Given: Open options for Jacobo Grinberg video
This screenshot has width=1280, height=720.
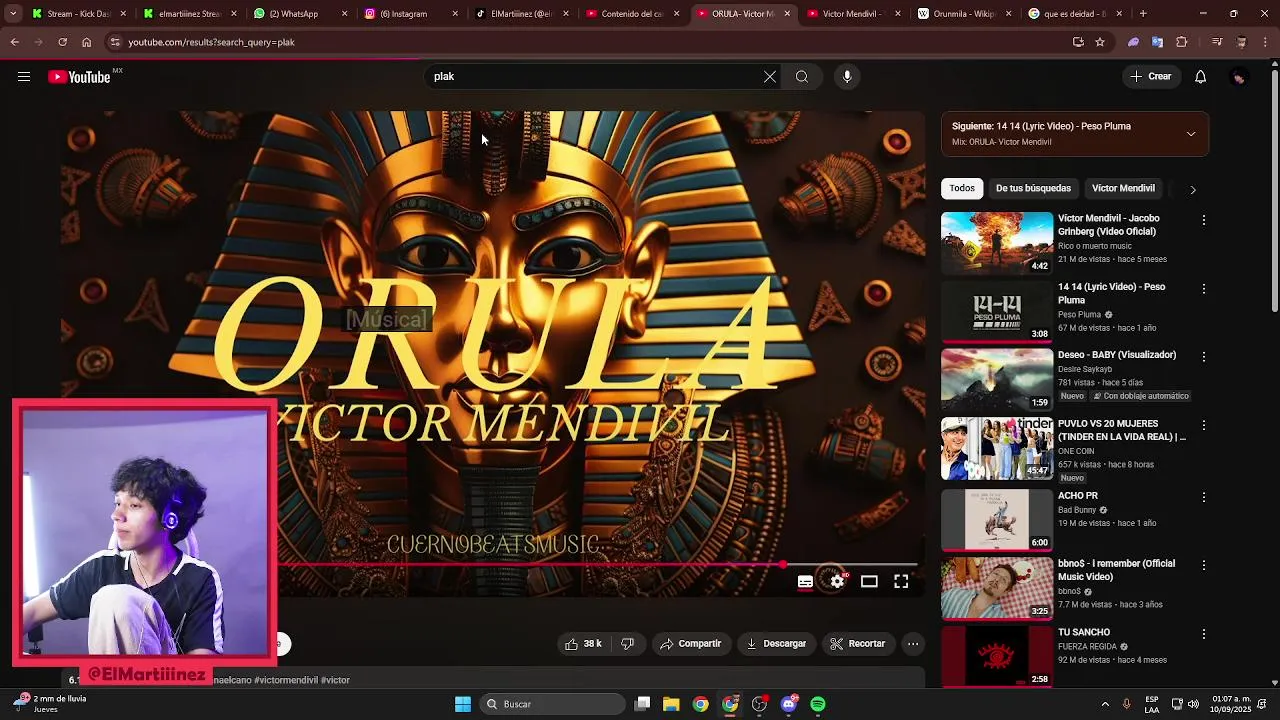Looking at the screenshot, I should [1204, 220].
